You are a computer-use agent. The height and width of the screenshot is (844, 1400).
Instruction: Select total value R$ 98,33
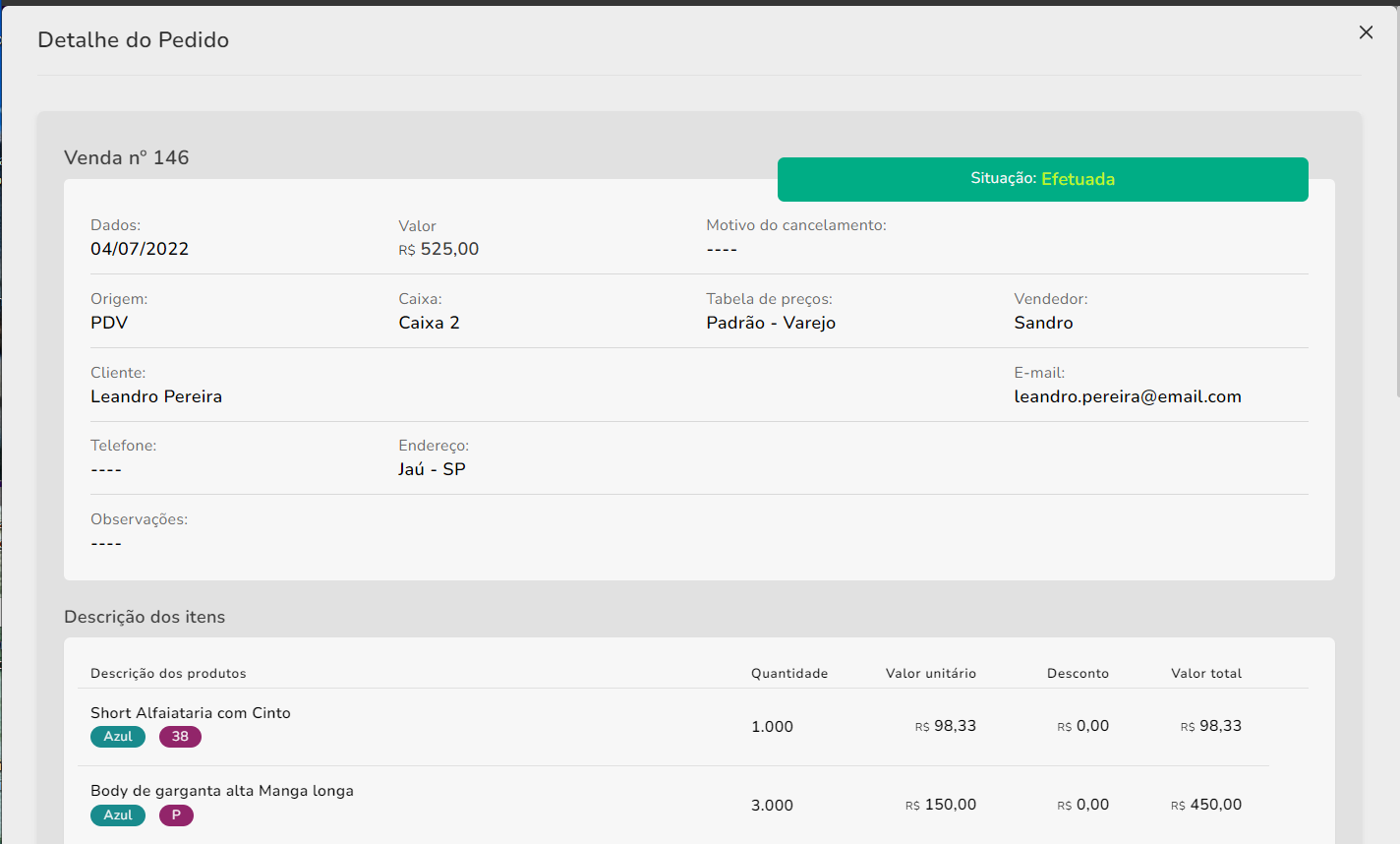[1211, 726]
